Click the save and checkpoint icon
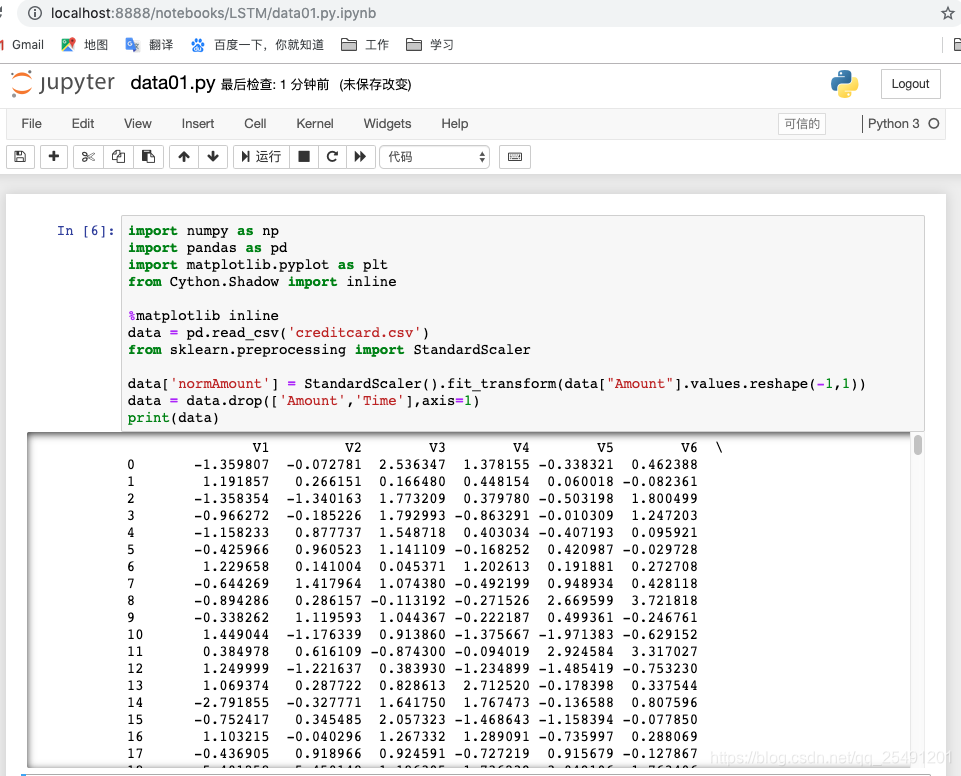This screenshot has height=776, width=961. pyautogui.click(x=20, y=157)
